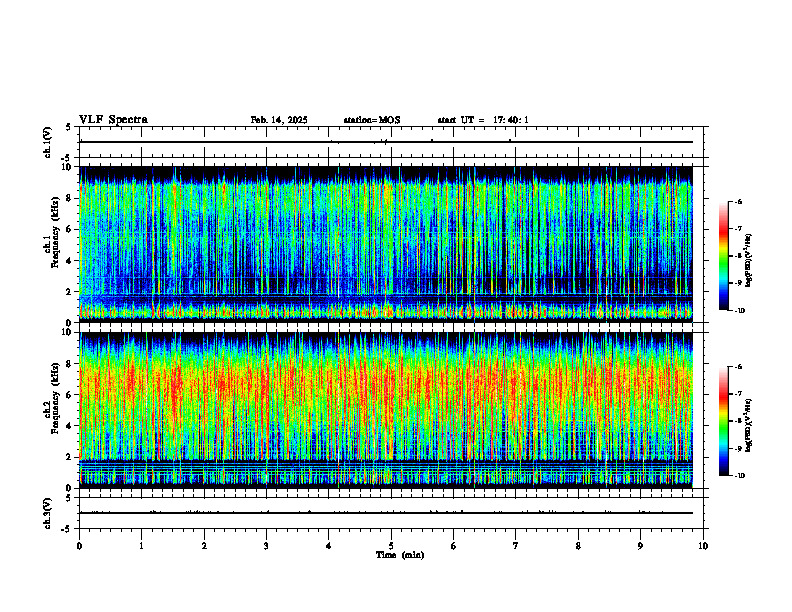Click the ch.2 spectrogram color scale bar

[x=723, y=421]
